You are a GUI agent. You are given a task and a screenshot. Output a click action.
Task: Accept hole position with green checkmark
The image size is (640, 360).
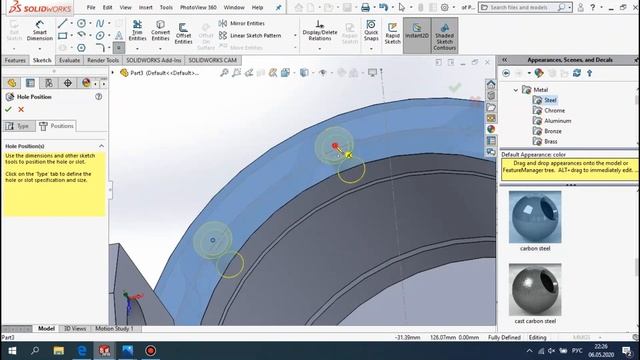[x=8, y=109]
